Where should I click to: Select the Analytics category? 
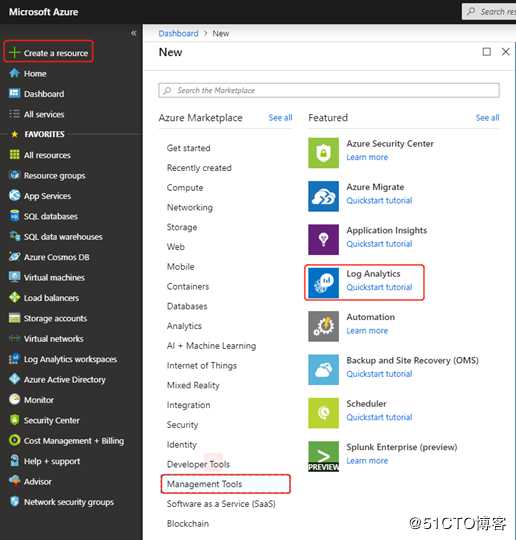point(184,326)
